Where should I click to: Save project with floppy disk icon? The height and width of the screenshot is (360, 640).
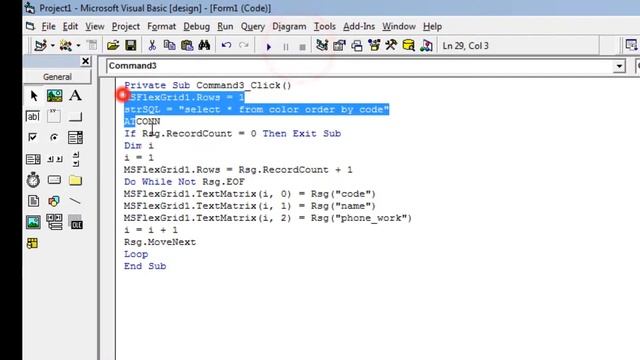pos(131,46)
